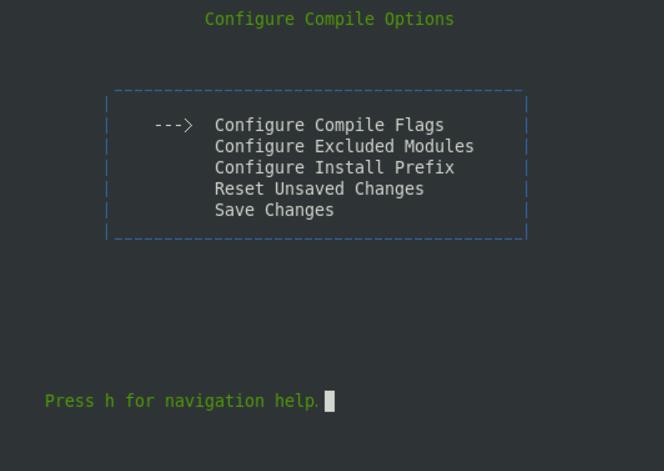Click the word Options in the title
664x471 pixels.
(x=419, y=20)
